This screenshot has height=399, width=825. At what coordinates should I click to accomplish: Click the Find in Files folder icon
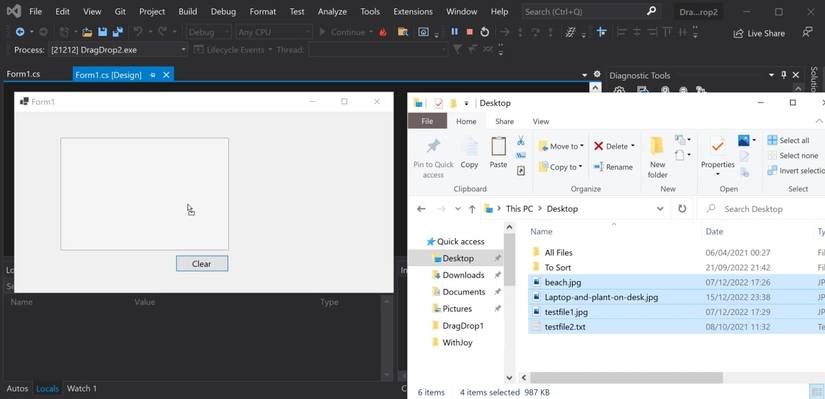coord(403,32)
